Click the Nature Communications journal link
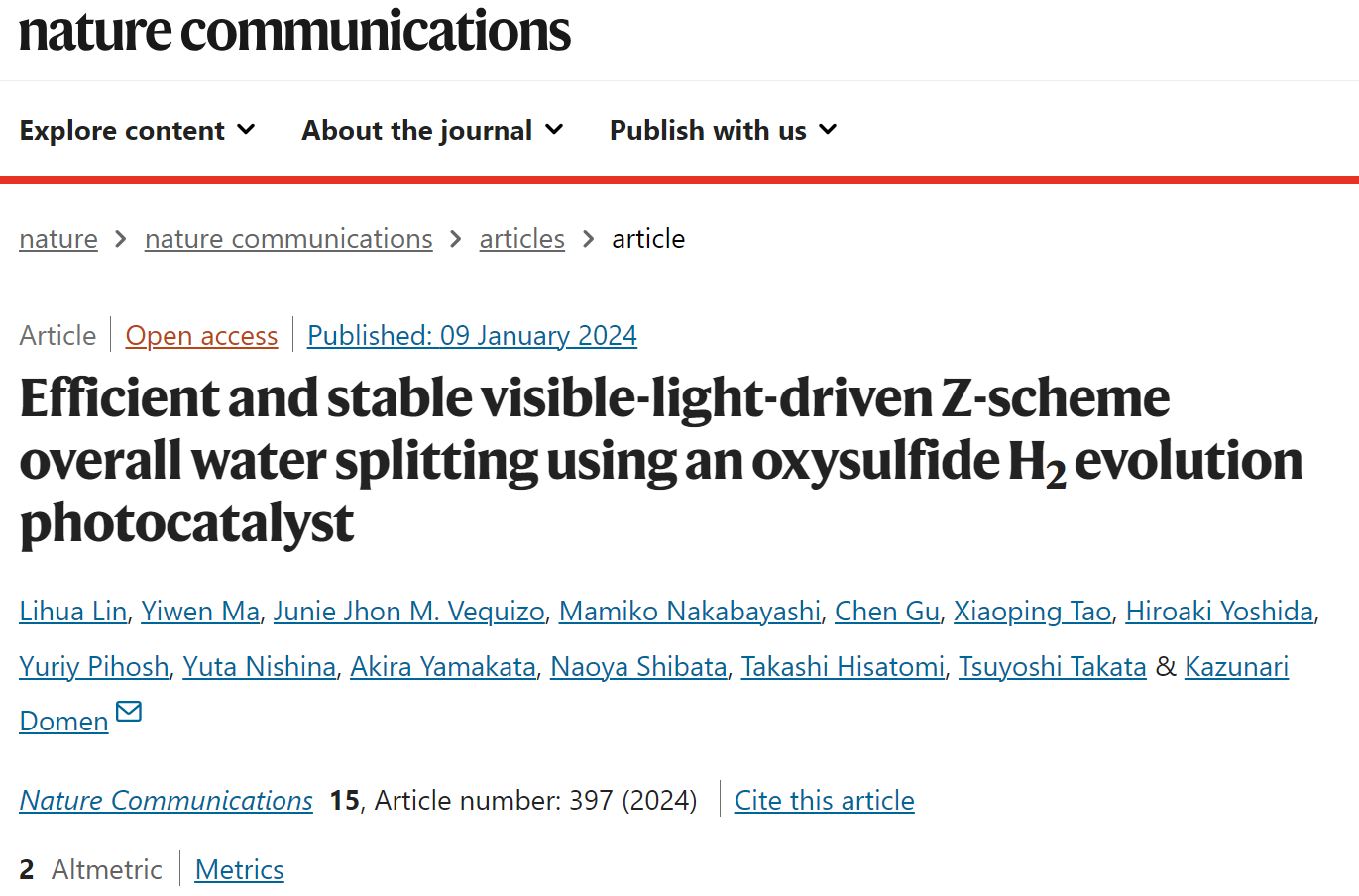This screenshot has width=1359, height=896. (x=167, y=801)
